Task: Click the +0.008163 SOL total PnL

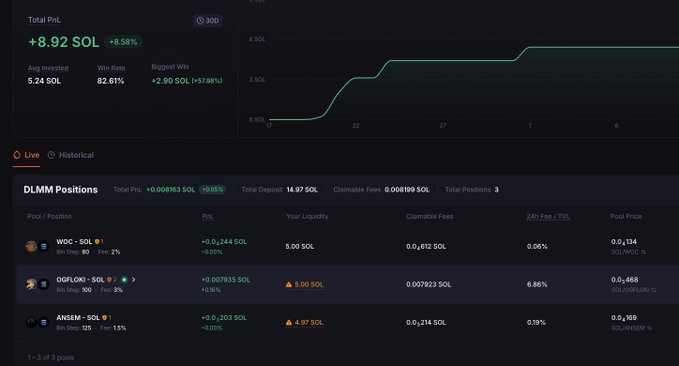Action: [x=171, y=190]
